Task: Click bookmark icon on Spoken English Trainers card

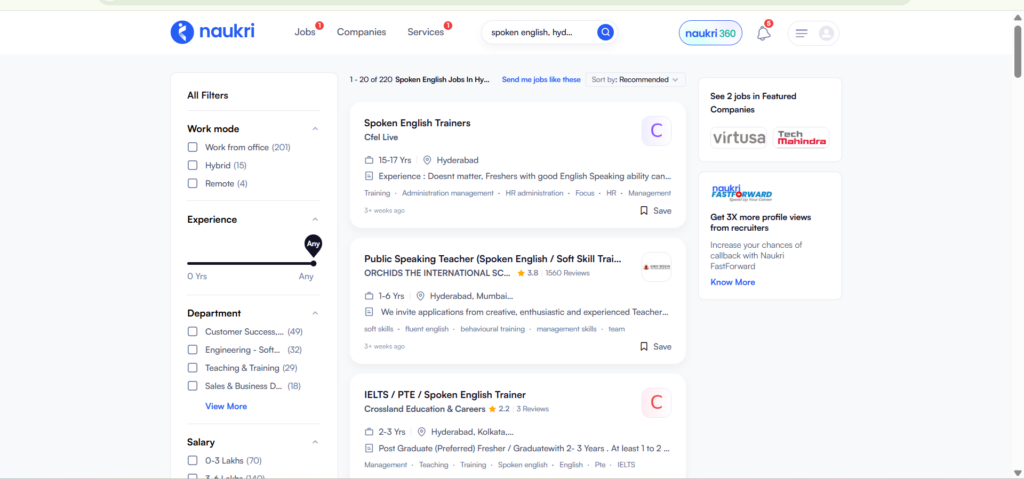Action: (x=644, y=210)
